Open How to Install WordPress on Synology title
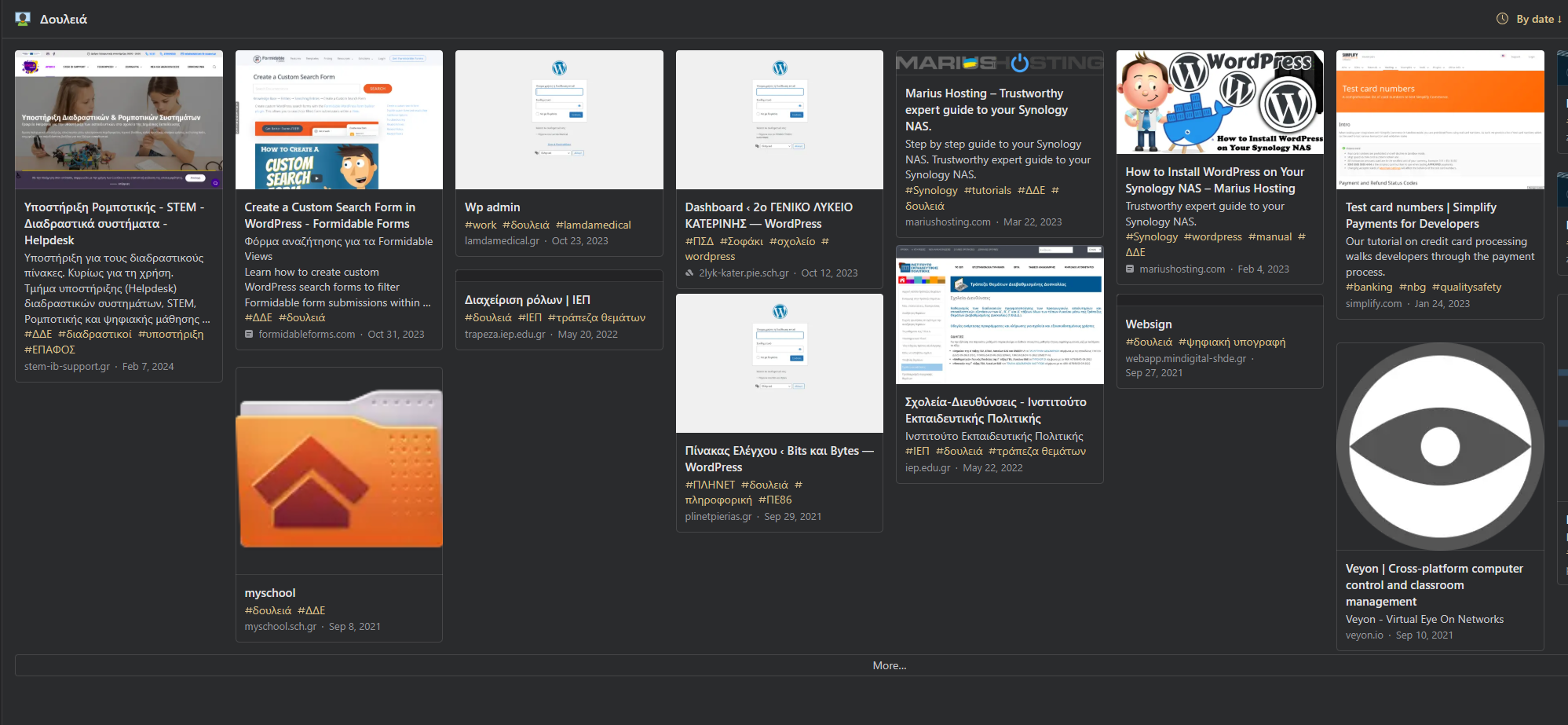 (1215, 180)
